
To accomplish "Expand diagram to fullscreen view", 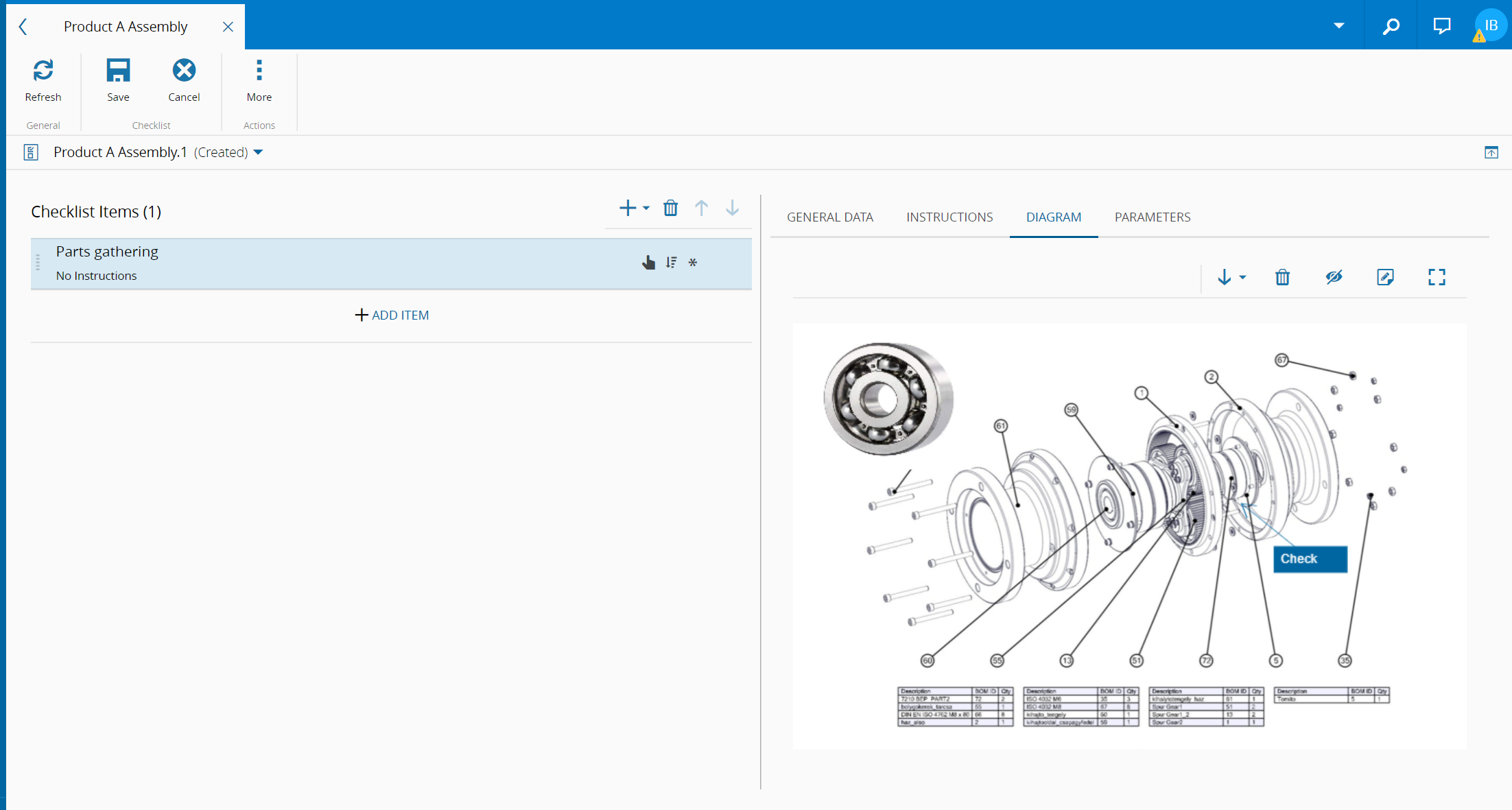I will [x=1437, y=277].
